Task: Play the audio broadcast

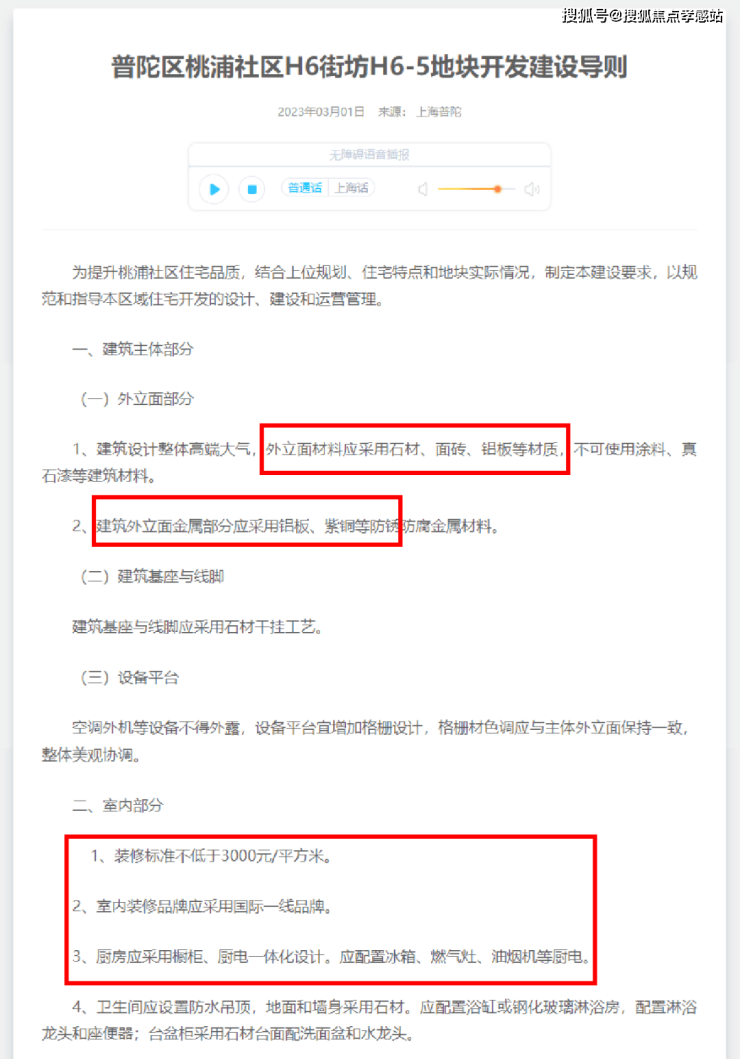Action: [x=214, y=189]
